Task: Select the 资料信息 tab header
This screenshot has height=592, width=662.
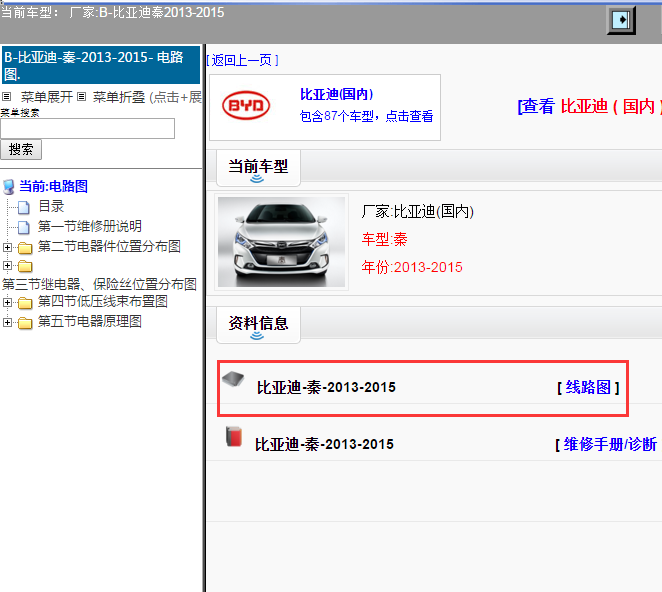Action: 258,325
